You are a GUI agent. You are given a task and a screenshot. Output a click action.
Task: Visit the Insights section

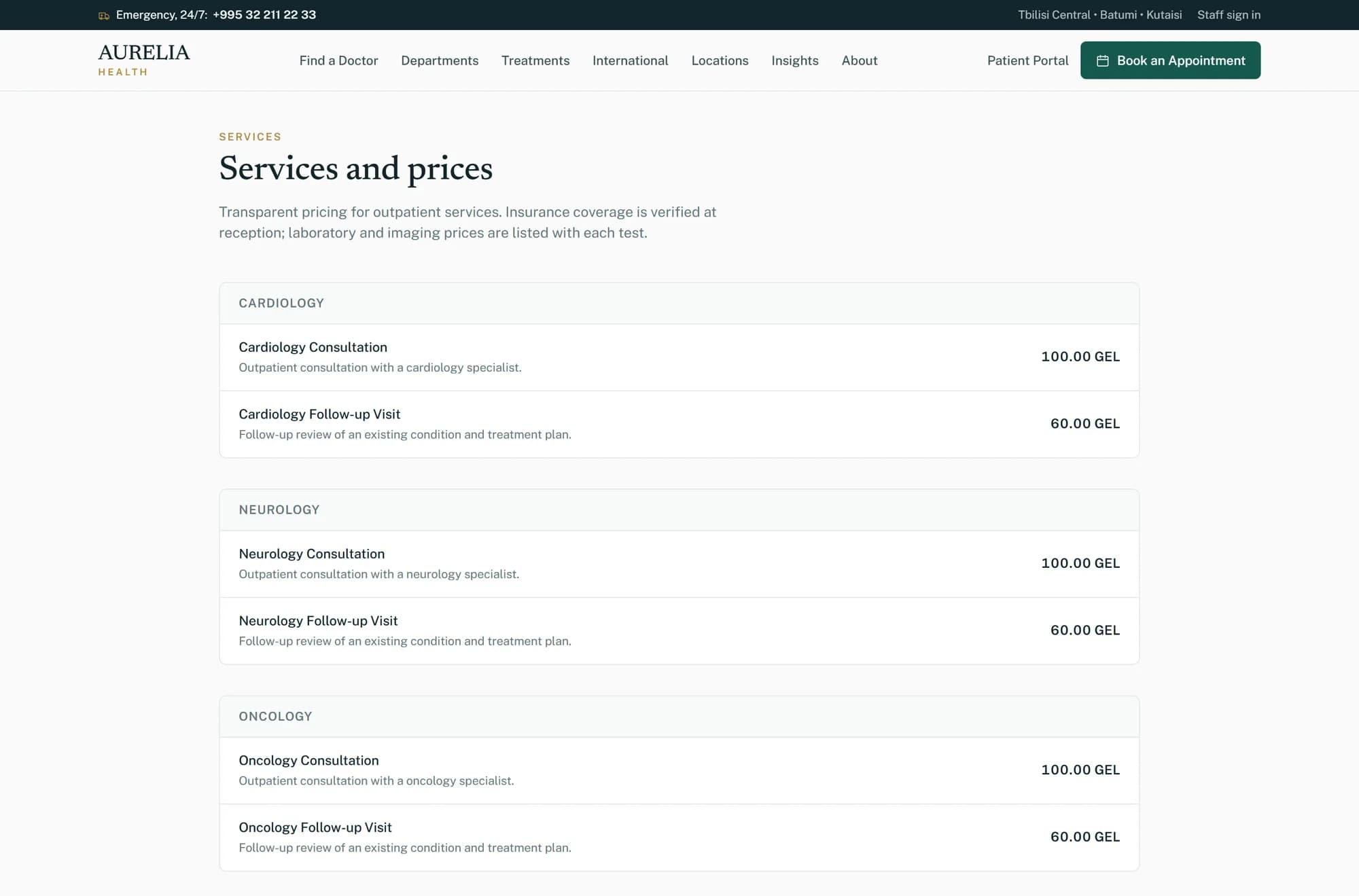[795, 60]
